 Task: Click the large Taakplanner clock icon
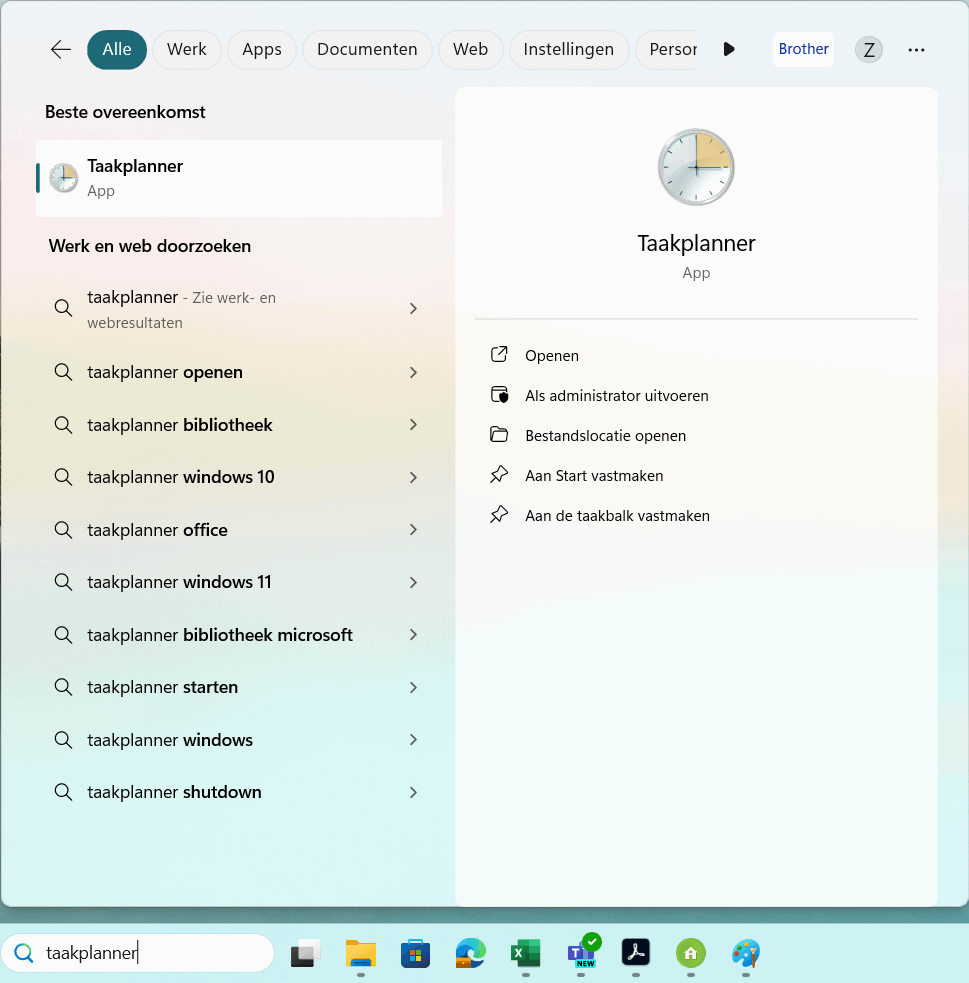click(696, 168)
